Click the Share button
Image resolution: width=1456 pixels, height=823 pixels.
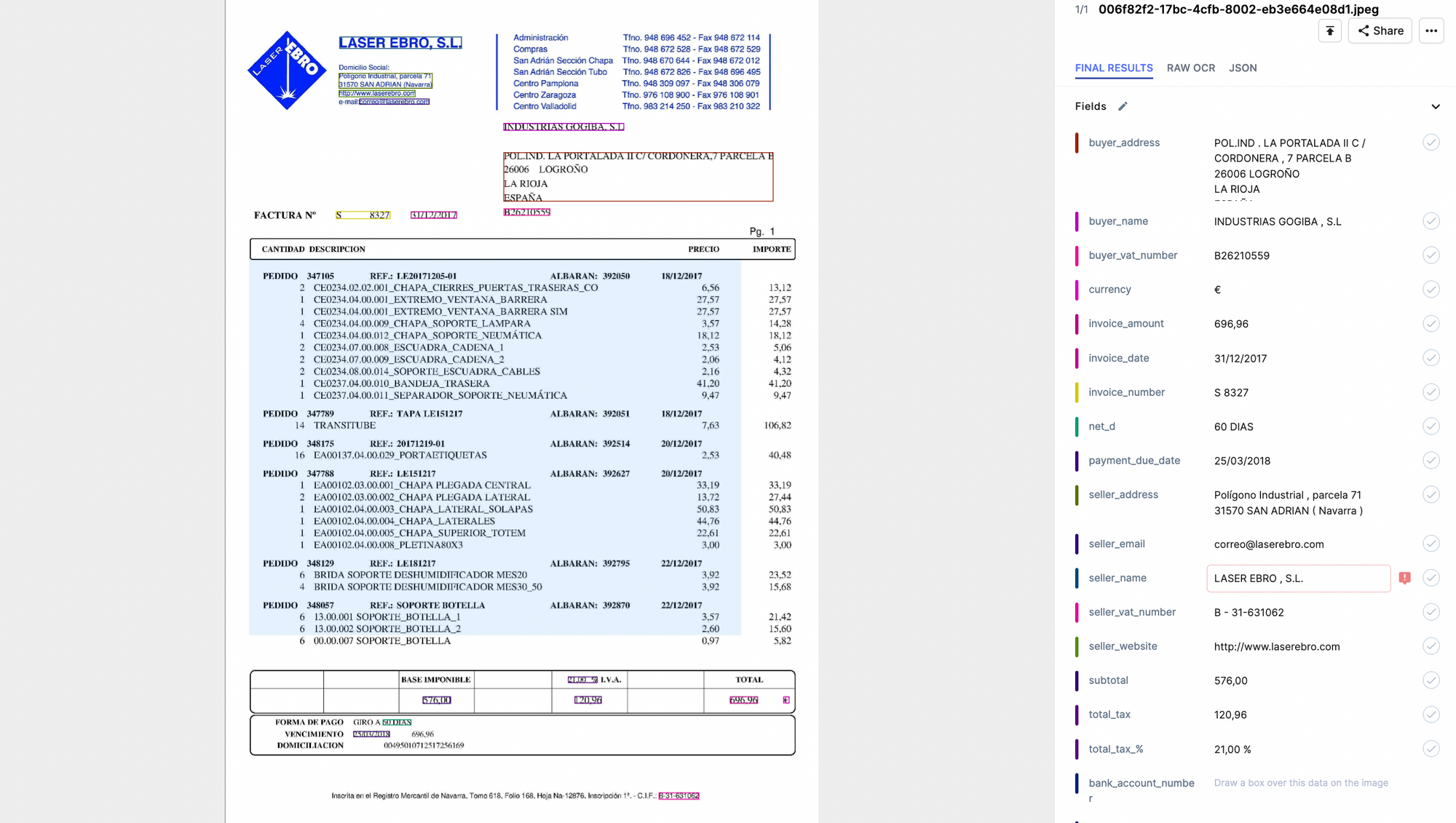coord(1380,31)
